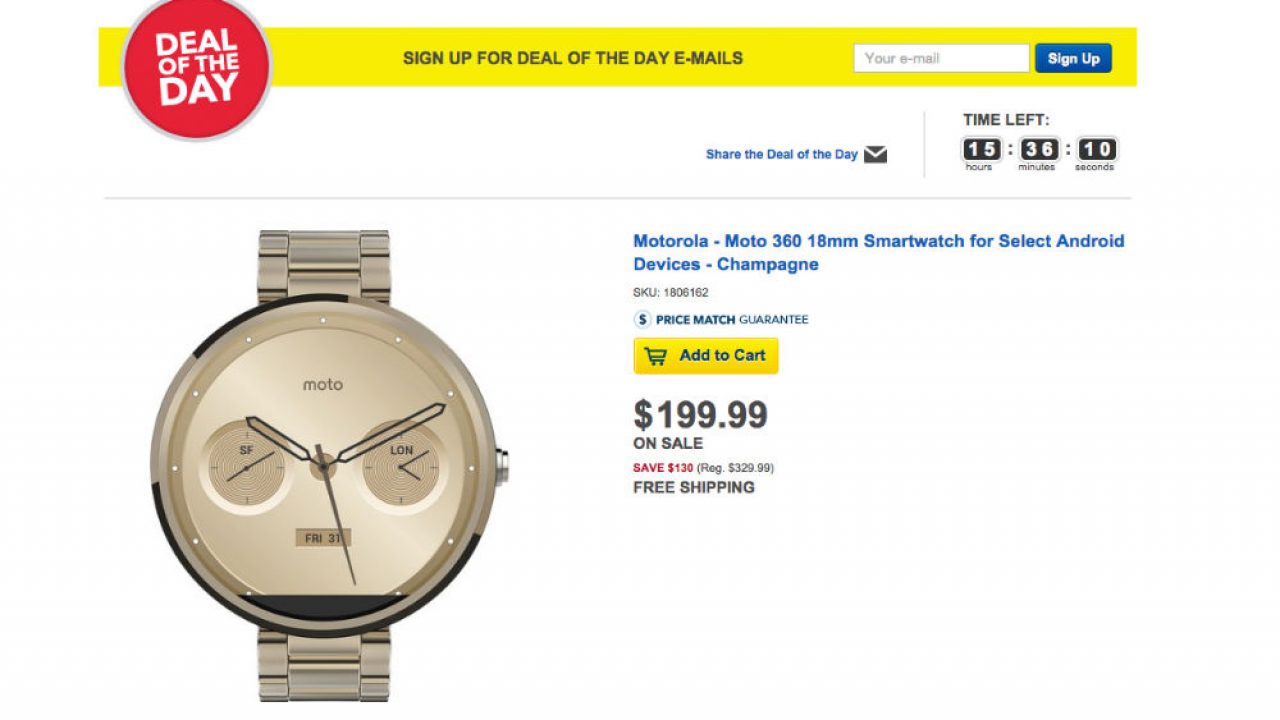
Task: Click the Price Match dollar sign icon
Action: tap(643, 320)
